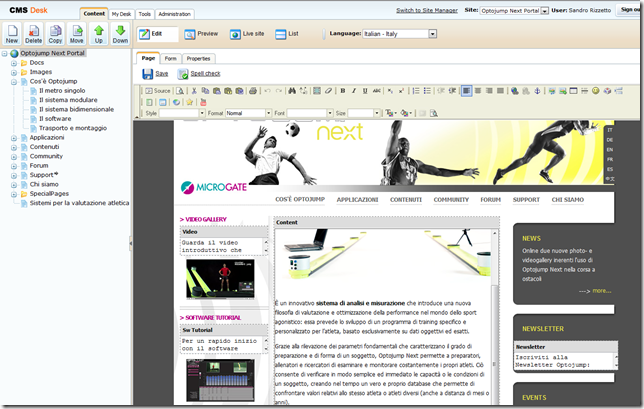Expand the Applicazioni tree node
Viewport: 644px width, 409px height.
click(x=14, y=138)
